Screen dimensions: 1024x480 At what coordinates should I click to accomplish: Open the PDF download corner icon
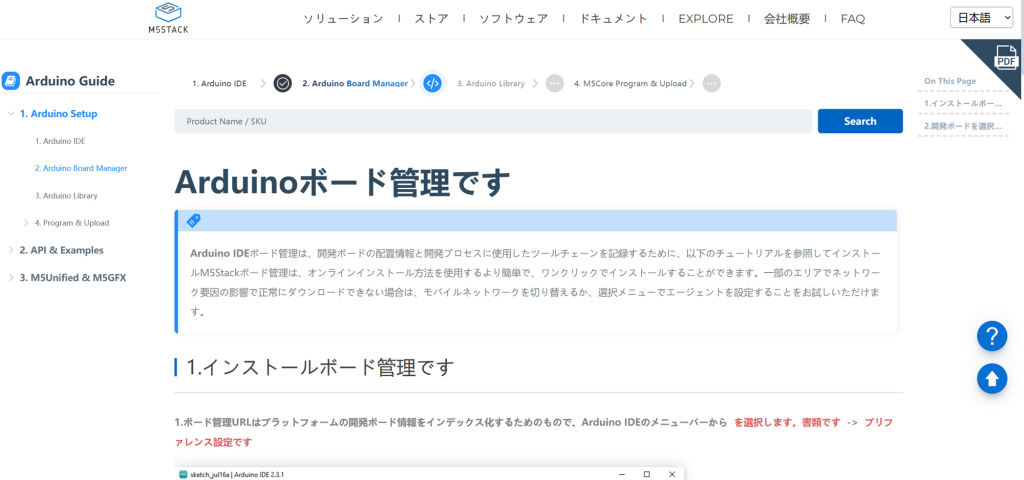click(1006, 57)
